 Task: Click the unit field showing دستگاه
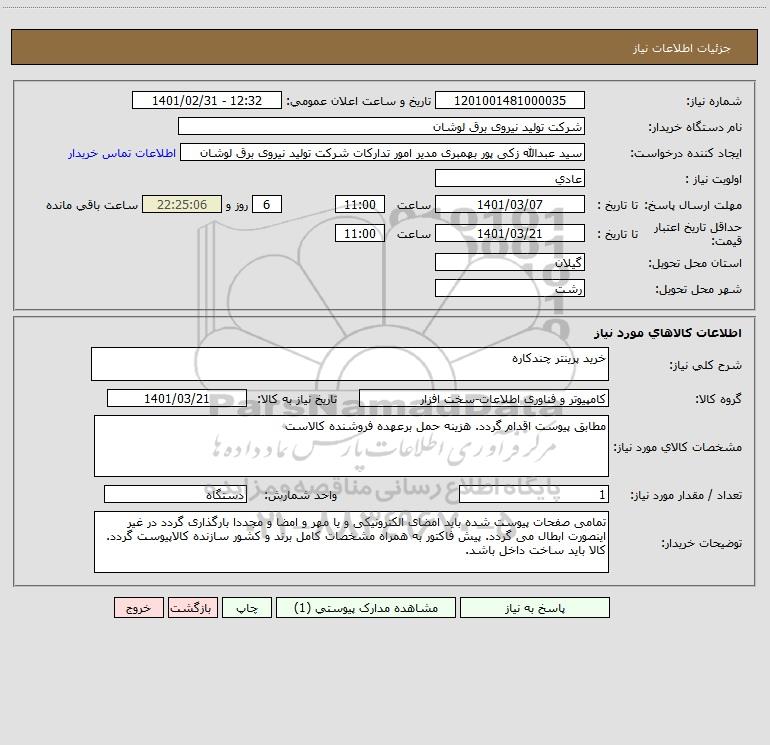[x=175, y=495]
